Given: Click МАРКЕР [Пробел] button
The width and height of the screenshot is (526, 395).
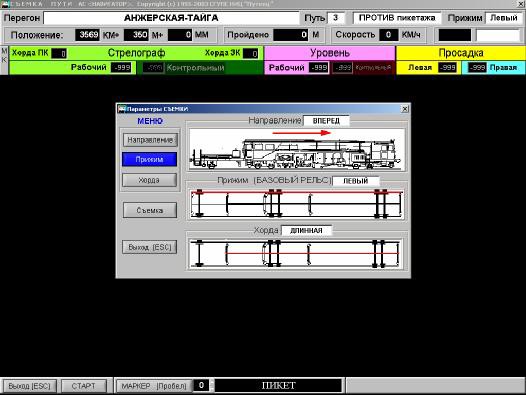Looking at the screenshot, I should pos(154,386).
